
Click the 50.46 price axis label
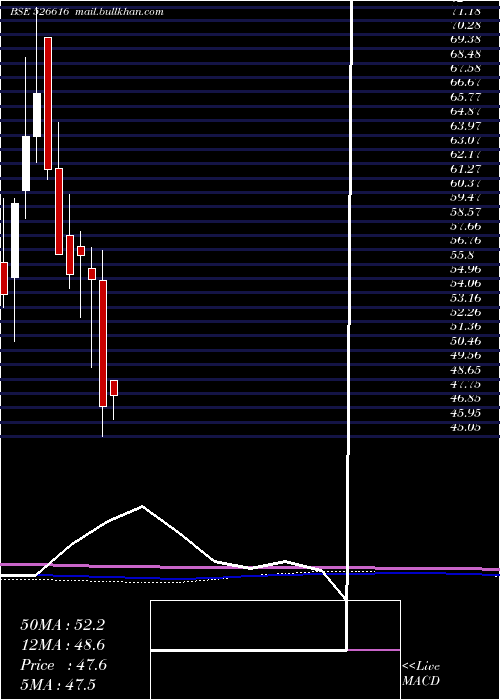pyautogui.click(x=465, y=342)
